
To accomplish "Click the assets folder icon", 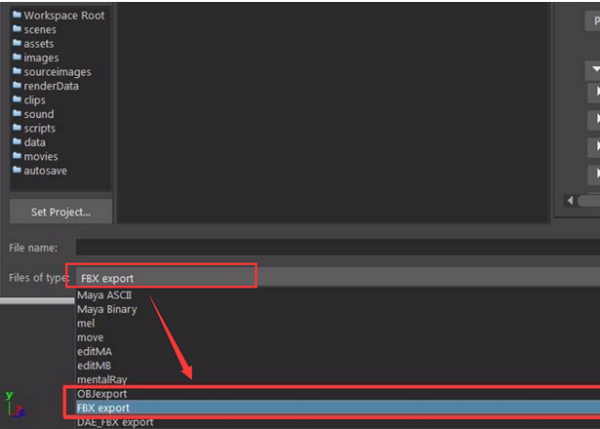I will 17,43.
